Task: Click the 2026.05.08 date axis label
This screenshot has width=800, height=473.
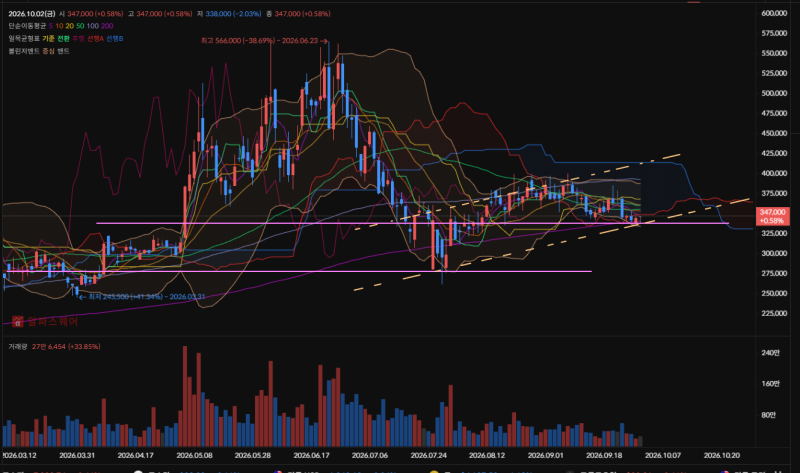Action: 194,455
